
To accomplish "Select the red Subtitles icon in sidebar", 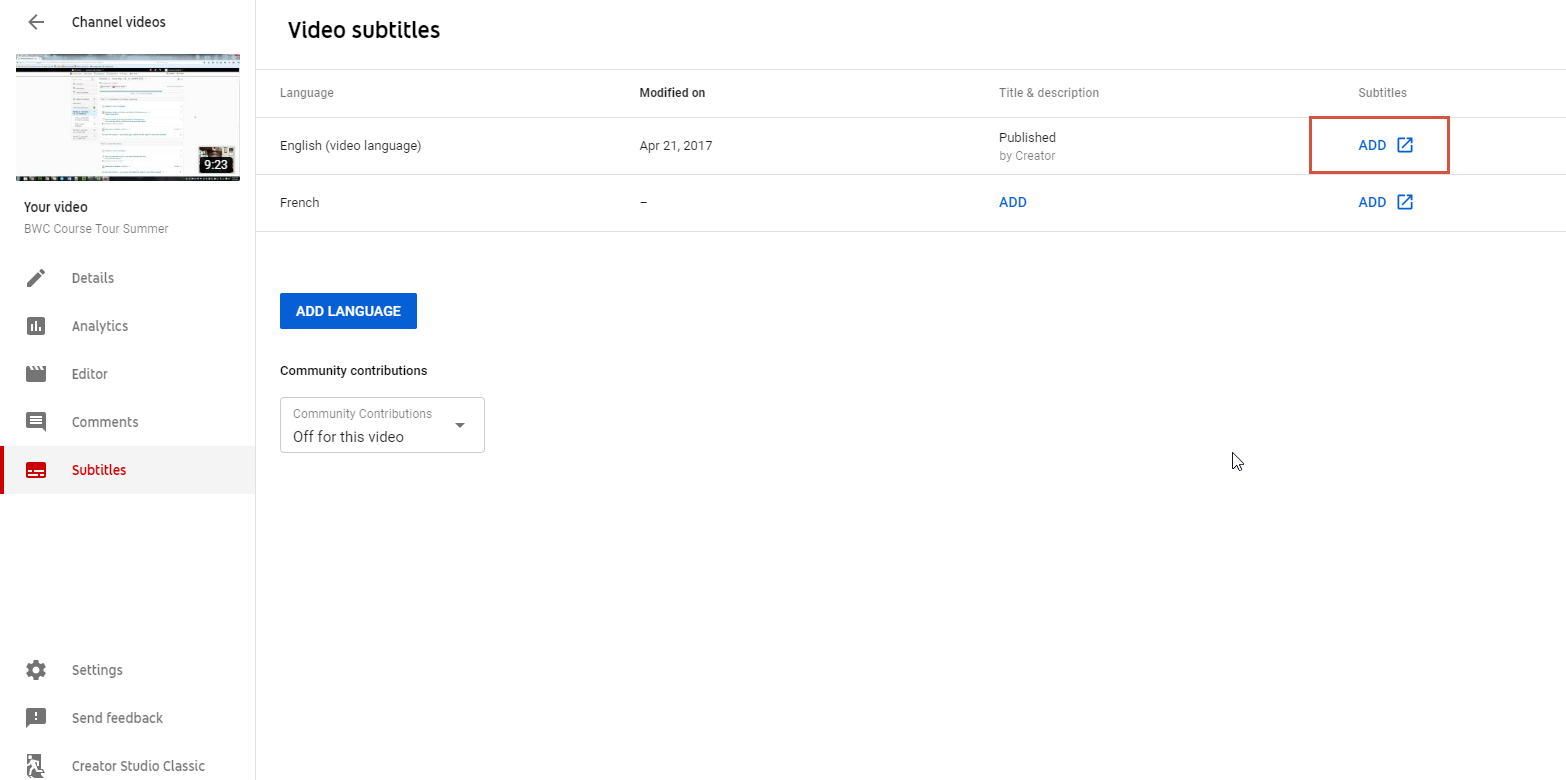I will 36,470.
